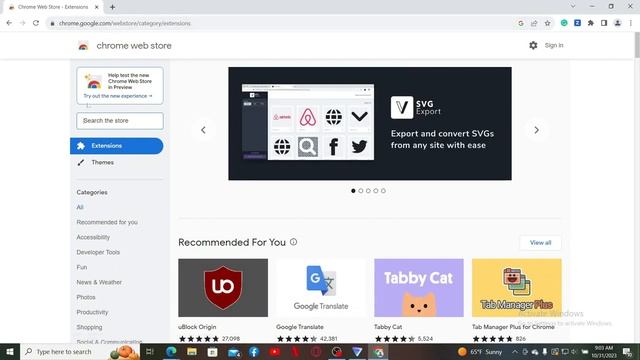Select the first carousel dot
Image resolution: width=640 pixels, height=360 pixels.
point(353,191)
